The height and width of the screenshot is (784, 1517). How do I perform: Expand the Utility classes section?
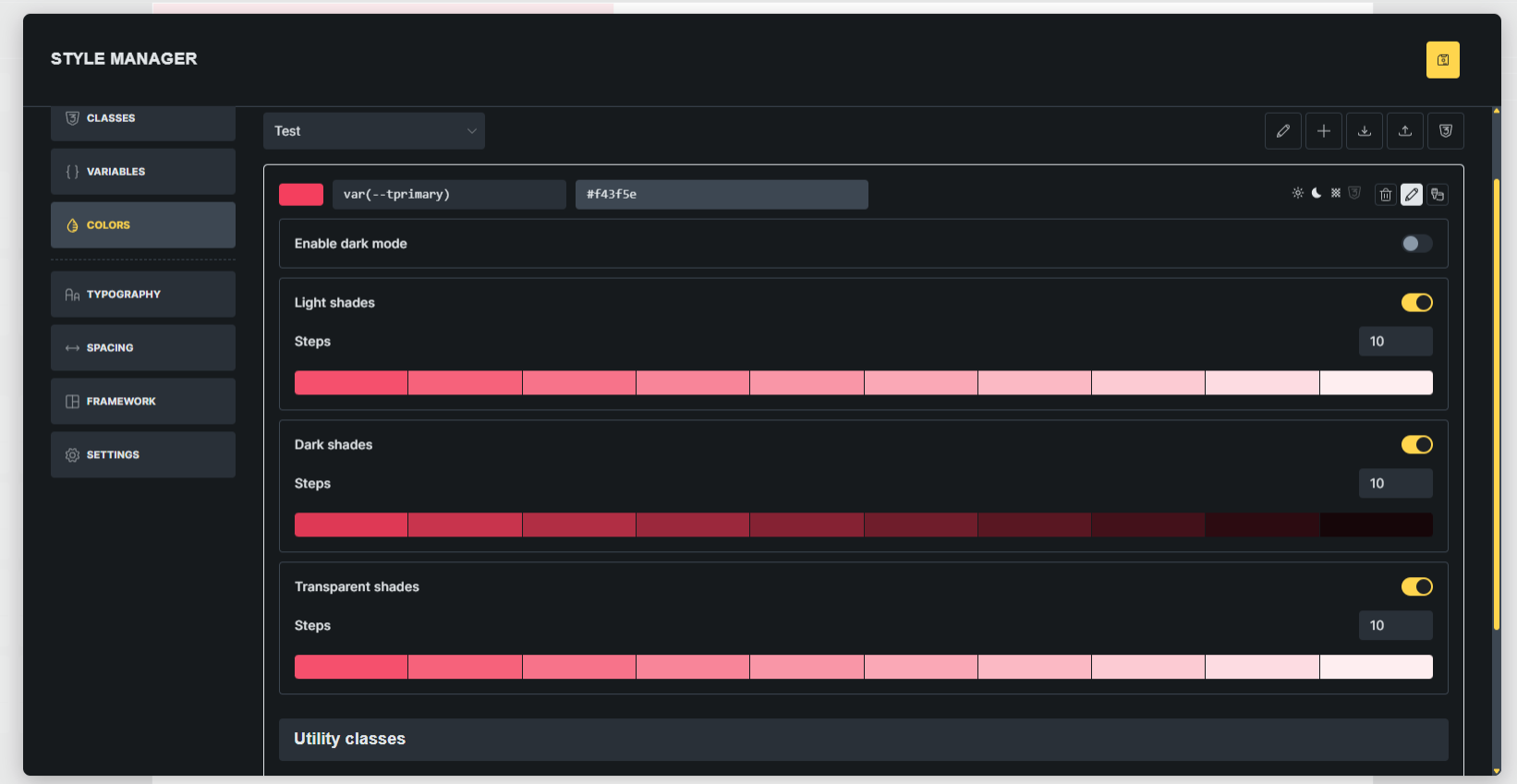pyautogui.click(x=863, y=740)
